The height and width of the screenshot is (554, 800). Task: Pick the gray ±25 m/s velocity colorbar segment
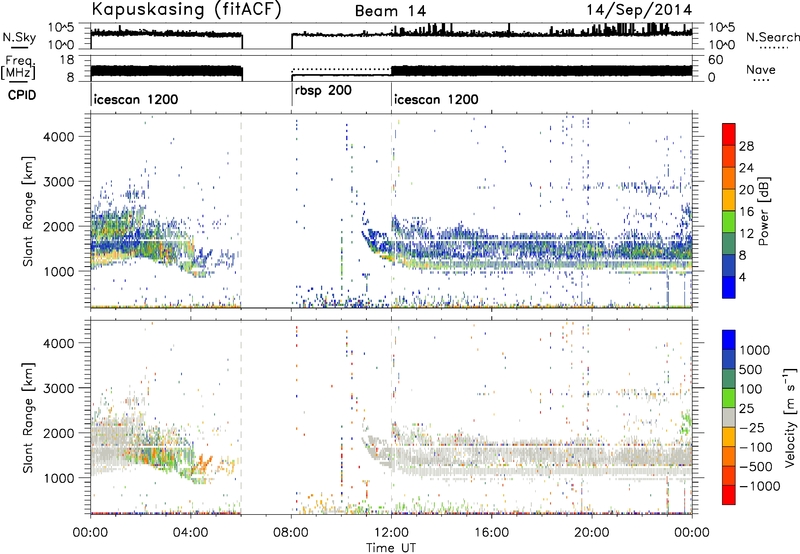(729, 418)
